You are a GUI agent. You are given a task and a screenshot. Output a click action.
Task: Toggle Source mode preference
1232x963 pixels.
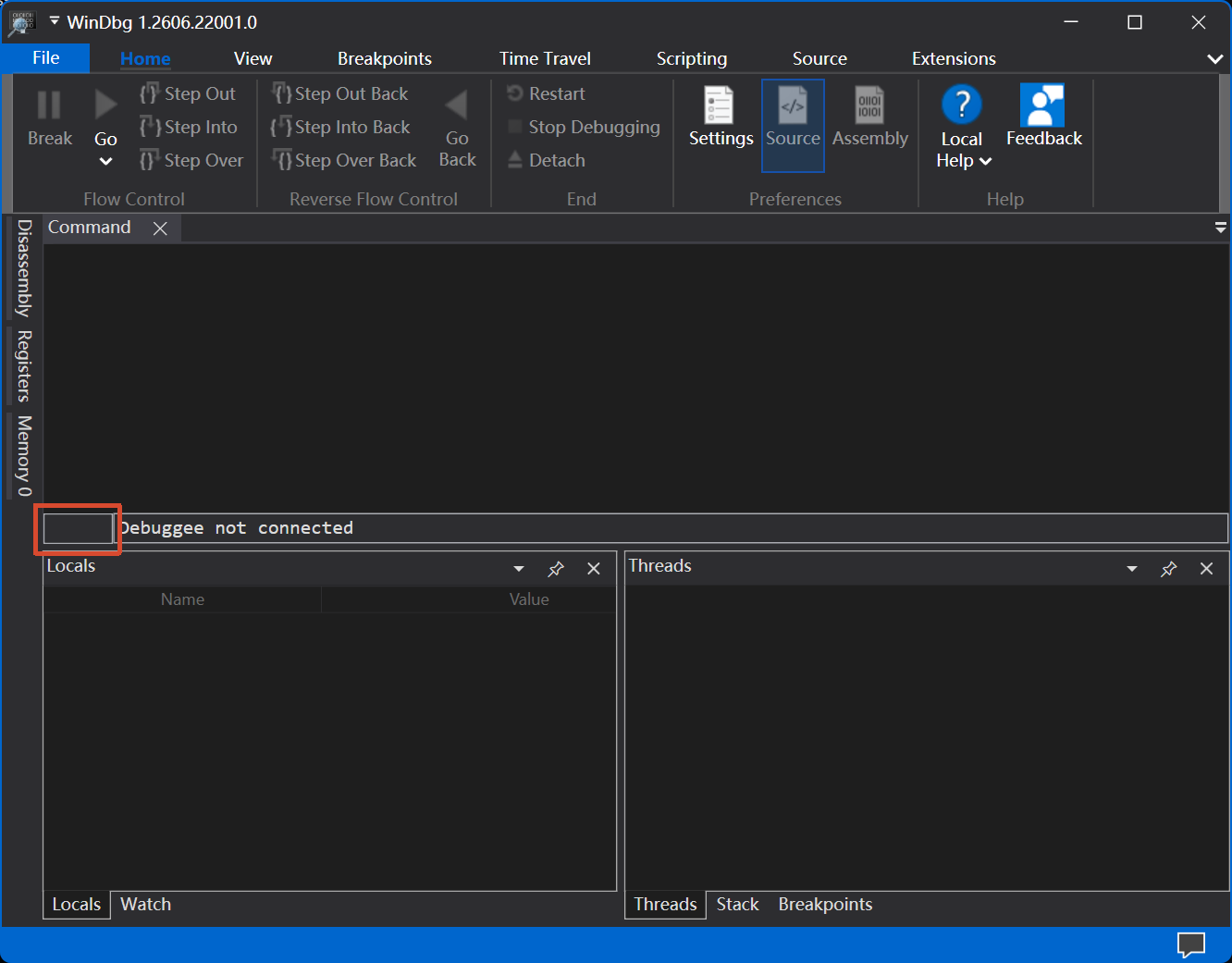(793, 125)
